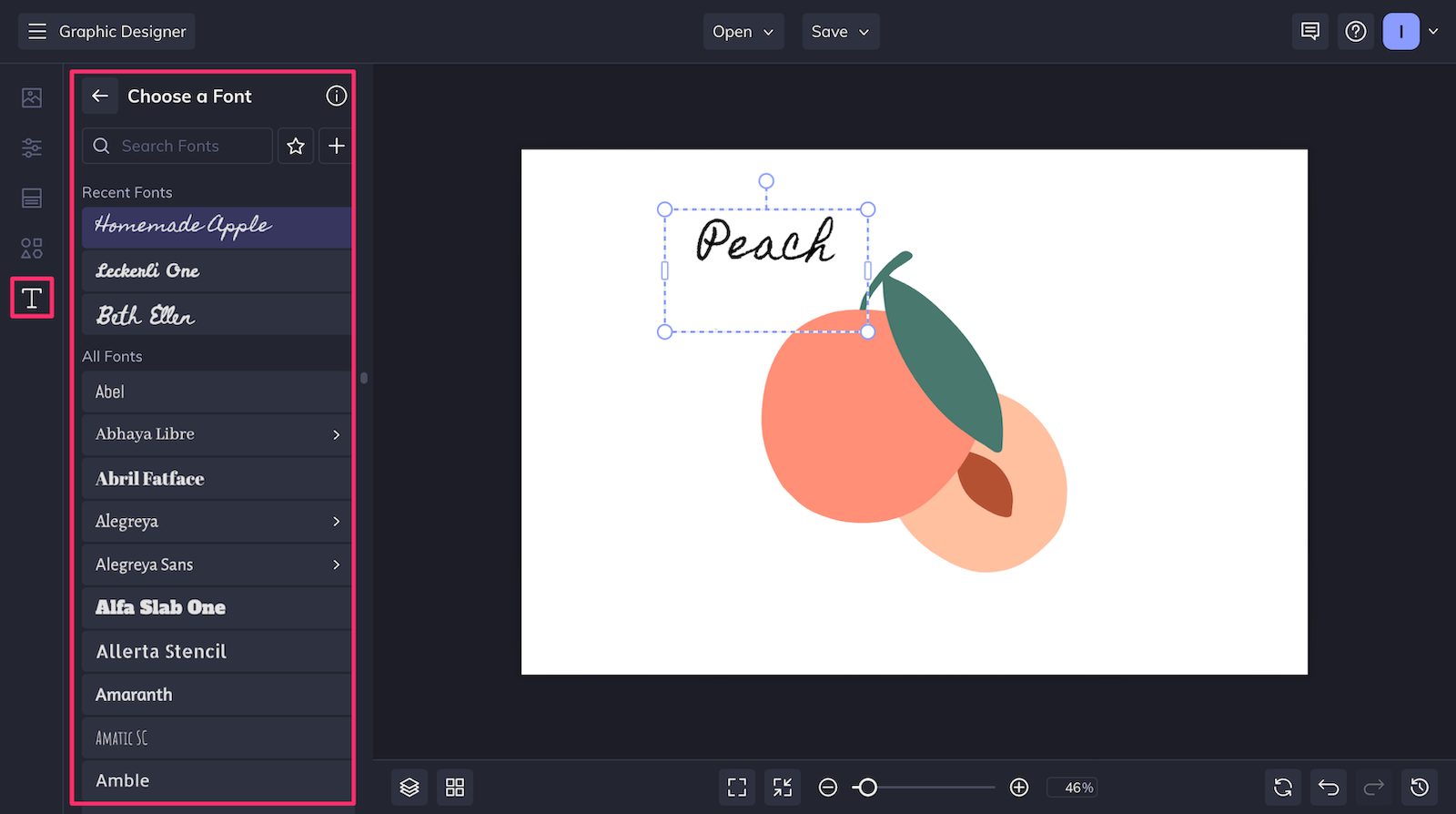Open the Graphics elements sidebar icon
Image resolution: width=1456 pixels, height=814 pixels.
point(32,248)
